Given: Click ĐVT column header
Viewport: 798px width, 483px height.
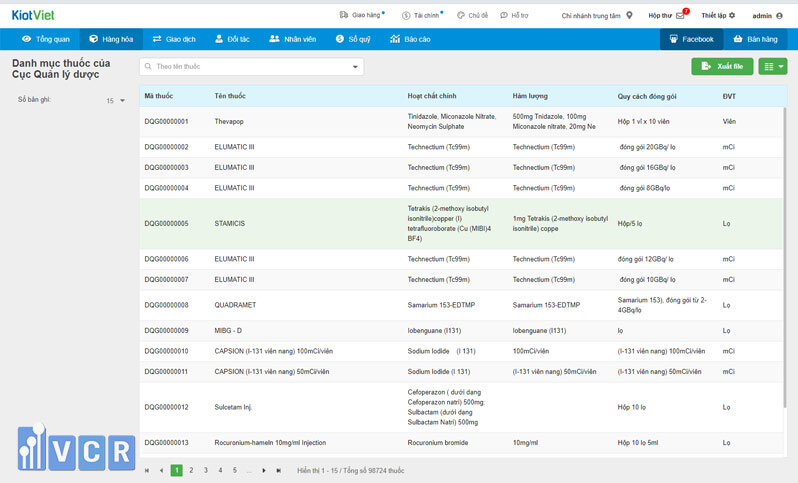Looking at the screenshot, I should pyautogui.click(x=729, y=96).
